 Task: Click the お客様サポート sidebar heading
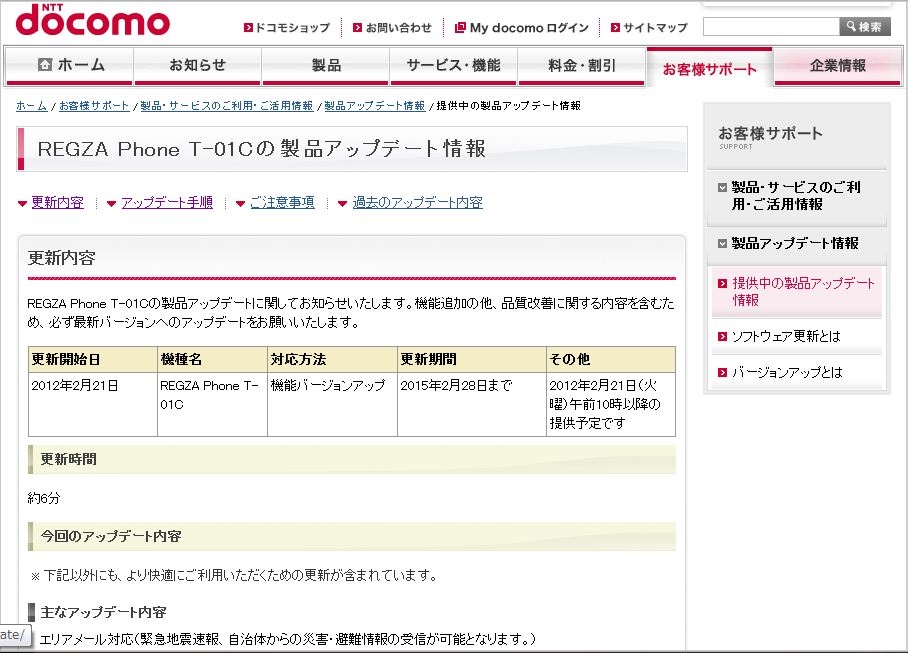point(770,134)
